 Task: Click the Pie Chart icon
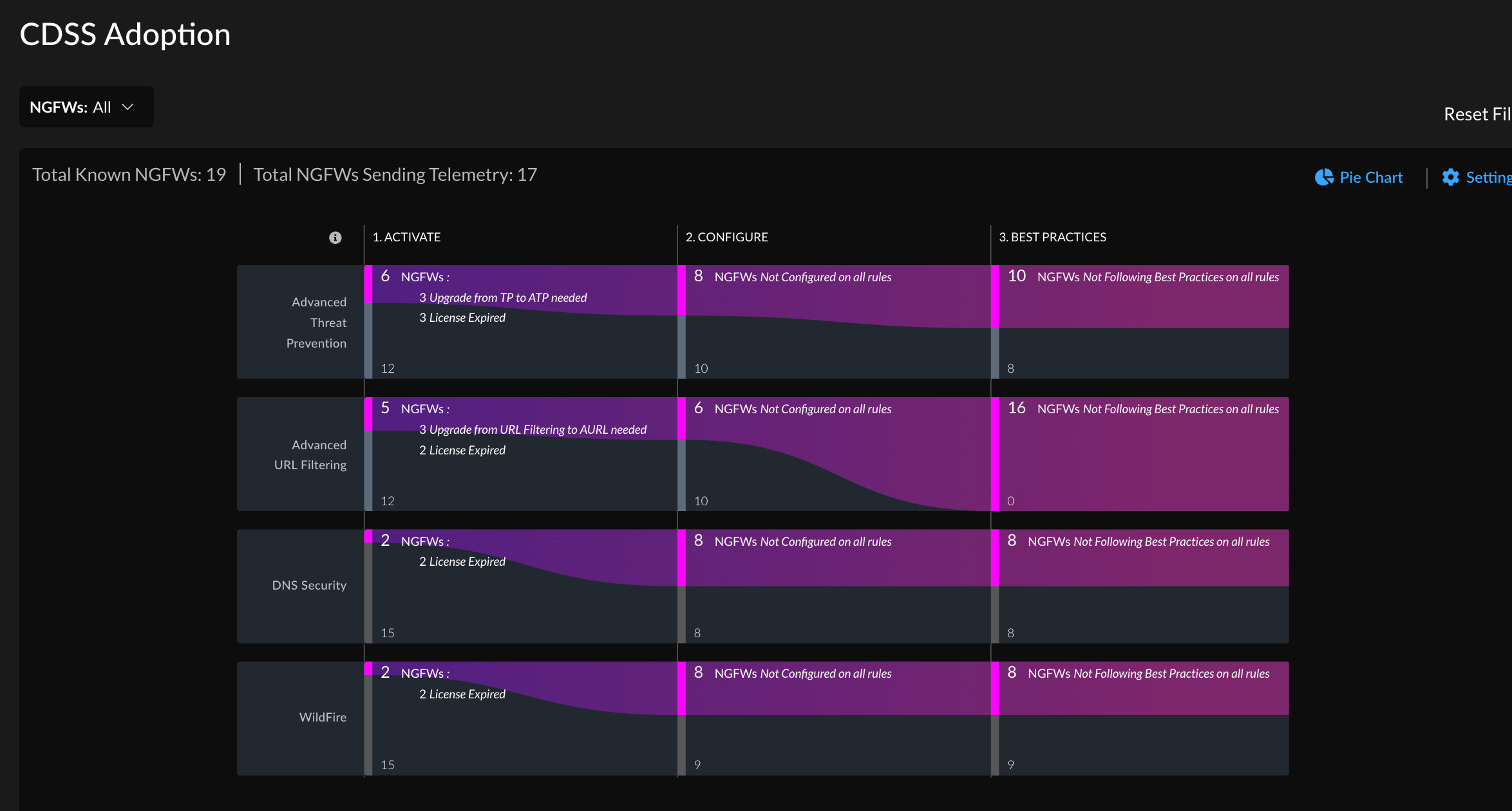[x=1324, y=178]
